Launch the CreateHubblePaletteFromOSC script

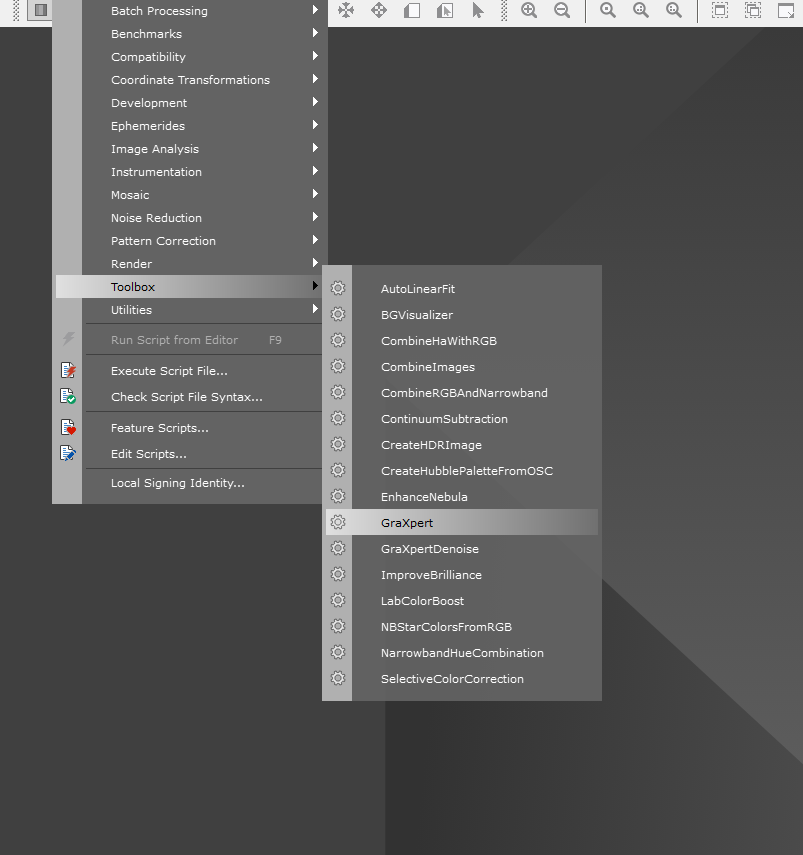click(x=462, y=471)
